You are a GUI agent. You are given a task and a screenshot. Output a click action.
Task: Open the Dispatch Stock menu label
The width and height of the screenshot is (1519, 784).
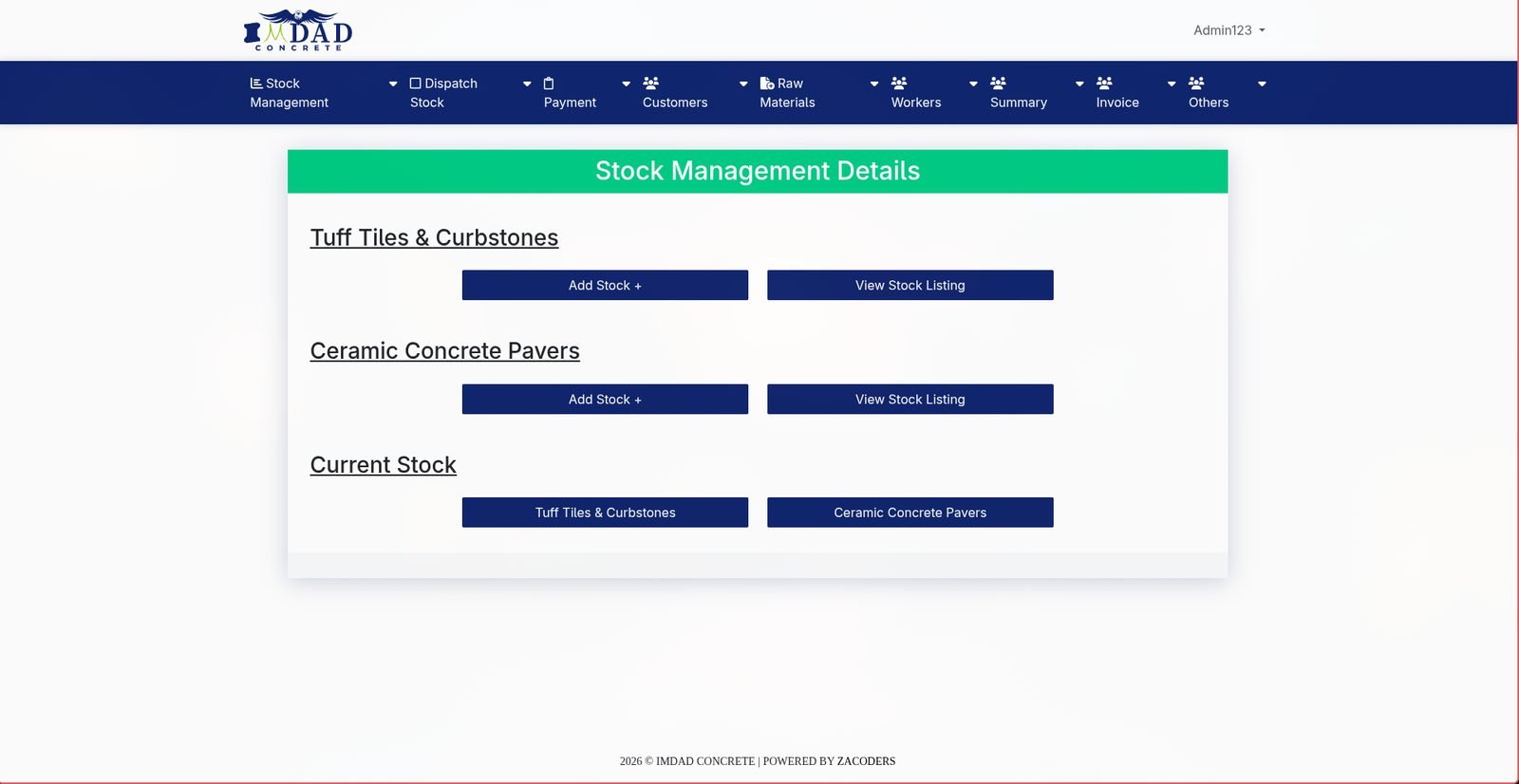[x=443, y=93]
